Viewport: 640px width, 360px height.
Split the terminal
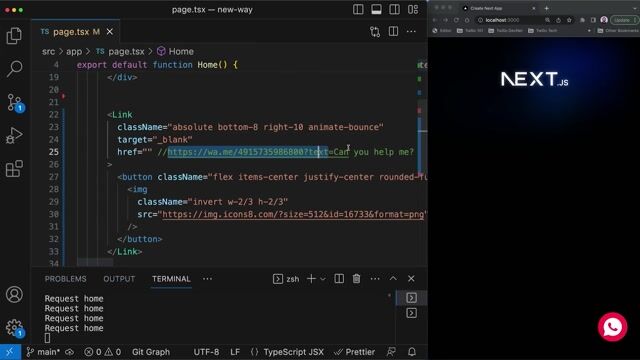coord(339,279)
